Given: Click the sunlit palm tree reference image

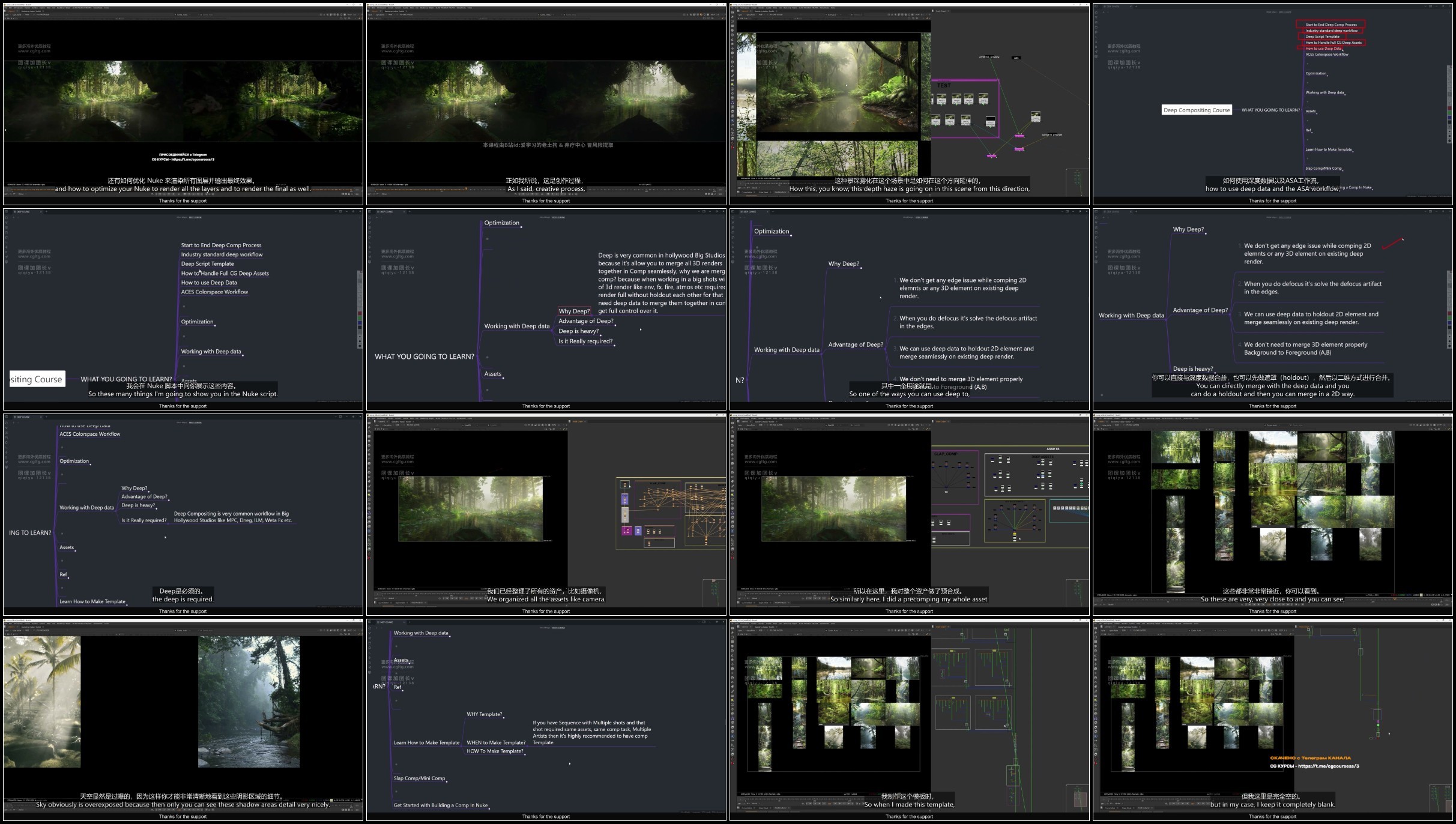Looking at the screenshot, I should 41,702.
